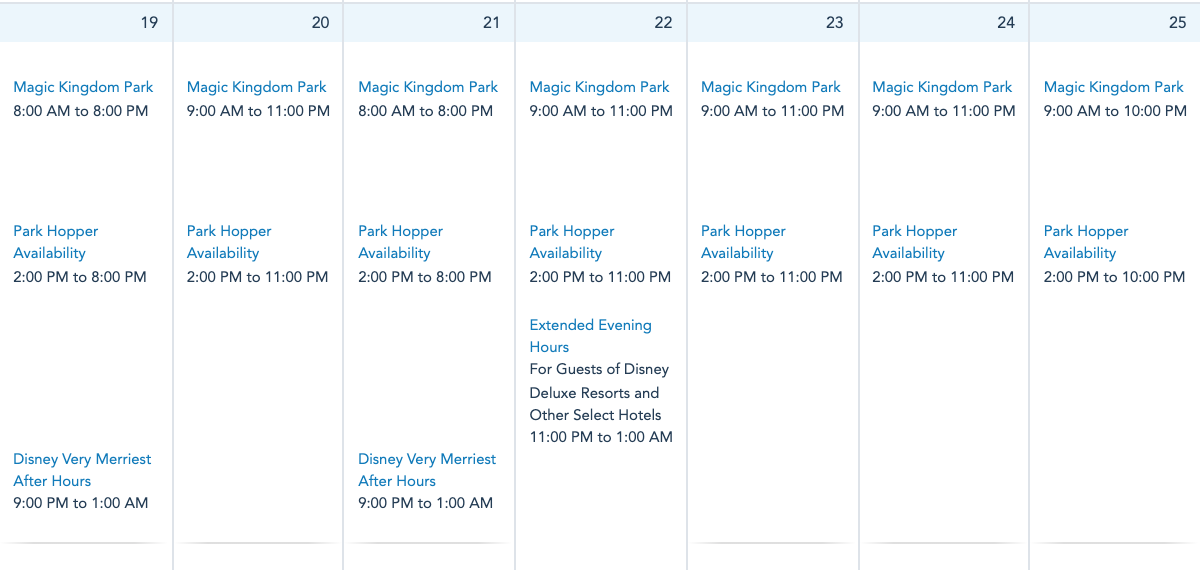Open Park Hopper Availability for day 19

(x=56, y=242)
